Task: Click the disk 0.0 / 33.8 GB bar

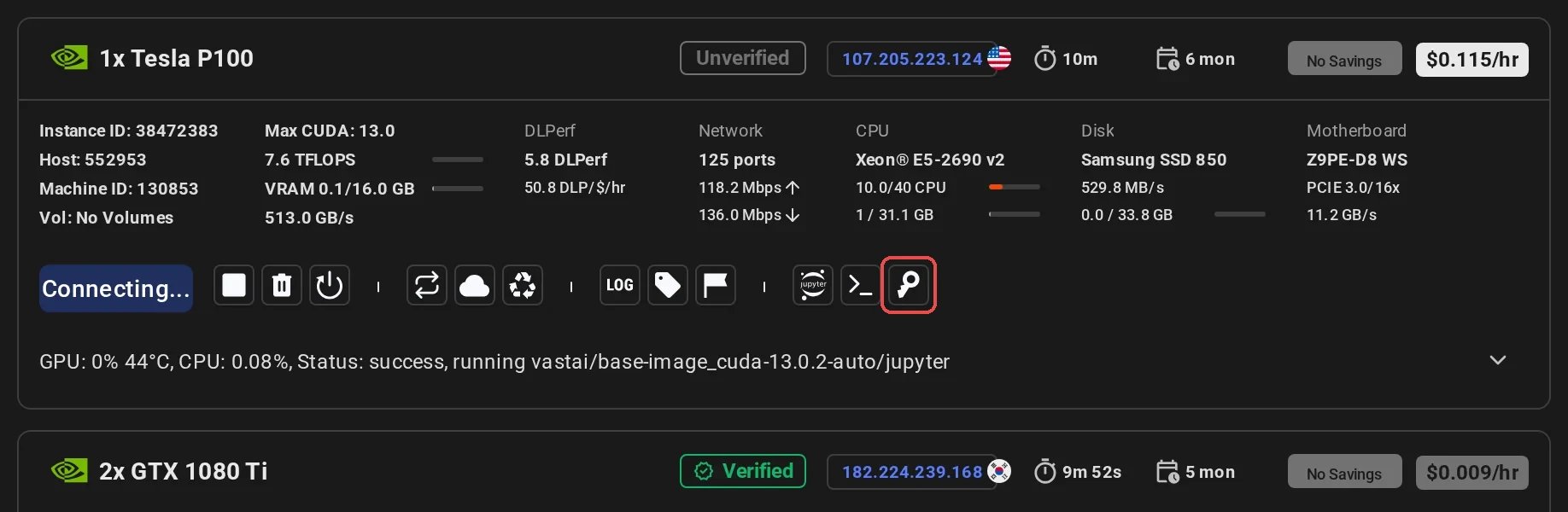Action: point(1240,214)
